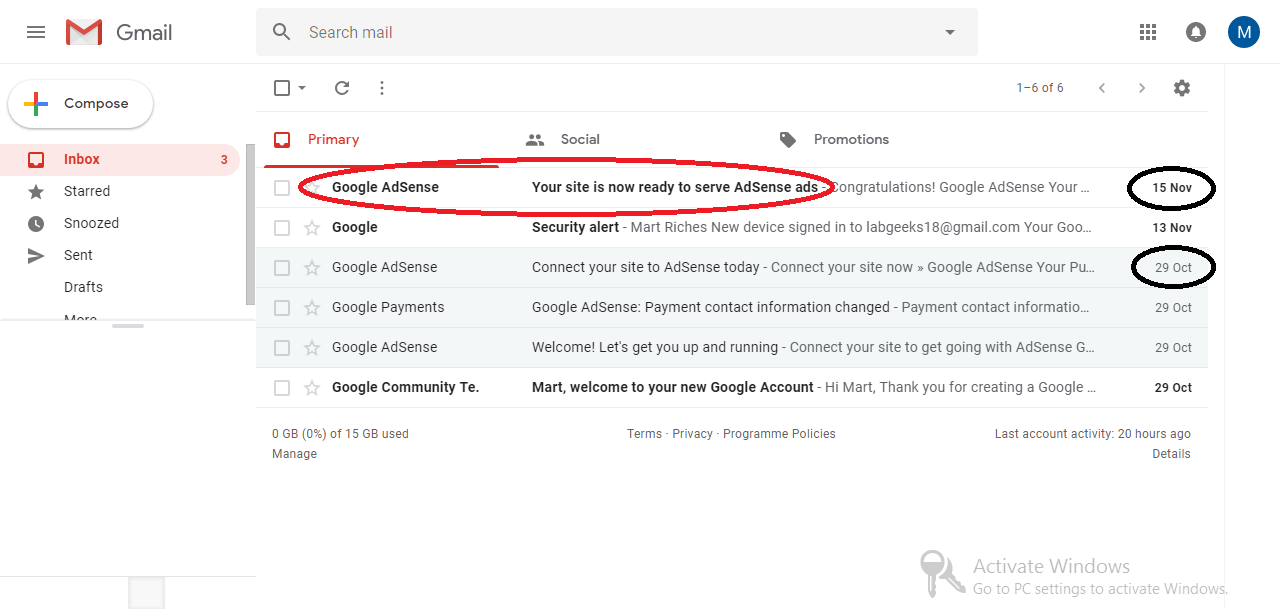Select the Google Community Team email checkbox

coord(282,388)
